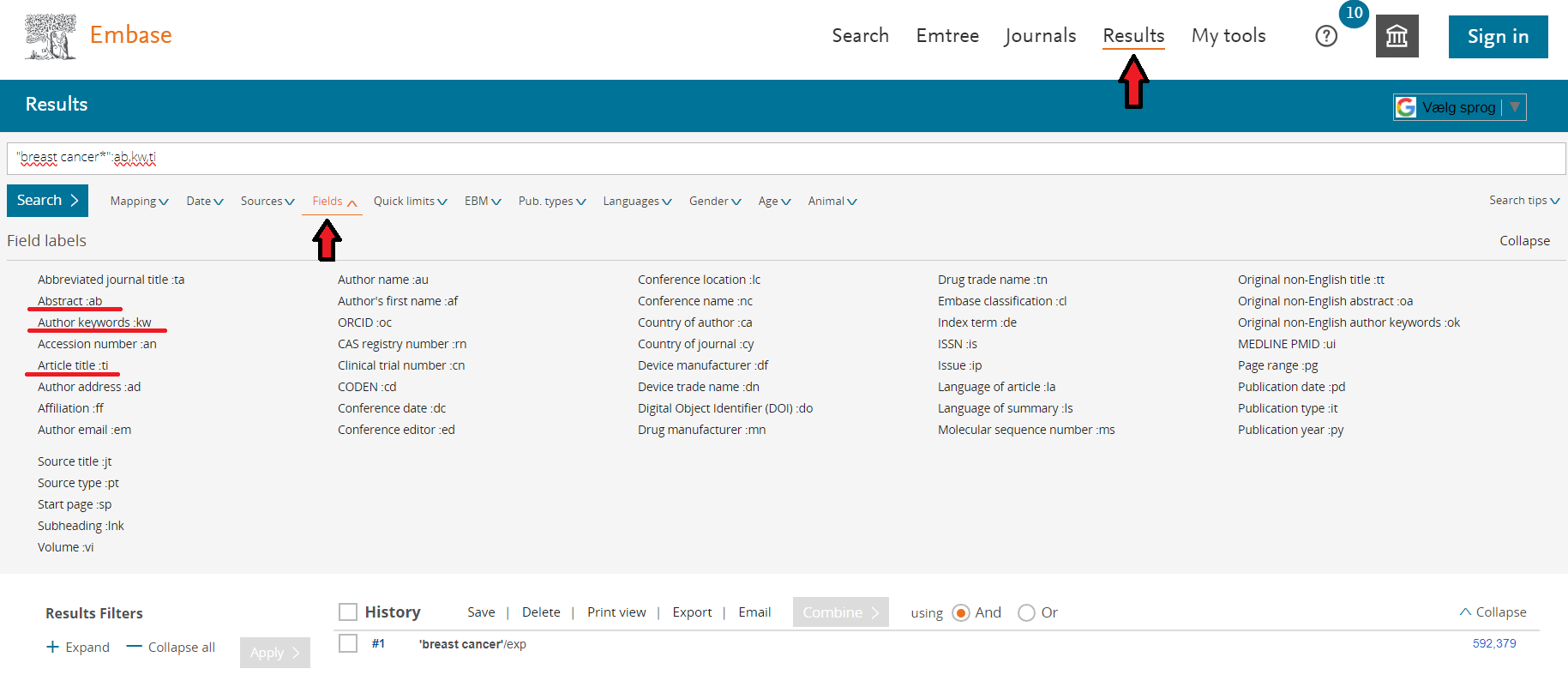Click search history number #1
The height and width of the screenshot is (681, 1568).
pyautogui.click(x=378, y=643)
